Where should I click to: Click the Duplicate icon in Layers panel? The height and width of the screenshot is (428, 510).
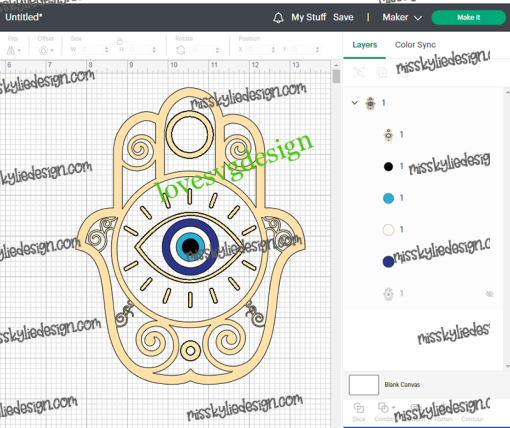click(x=381, y=72)
